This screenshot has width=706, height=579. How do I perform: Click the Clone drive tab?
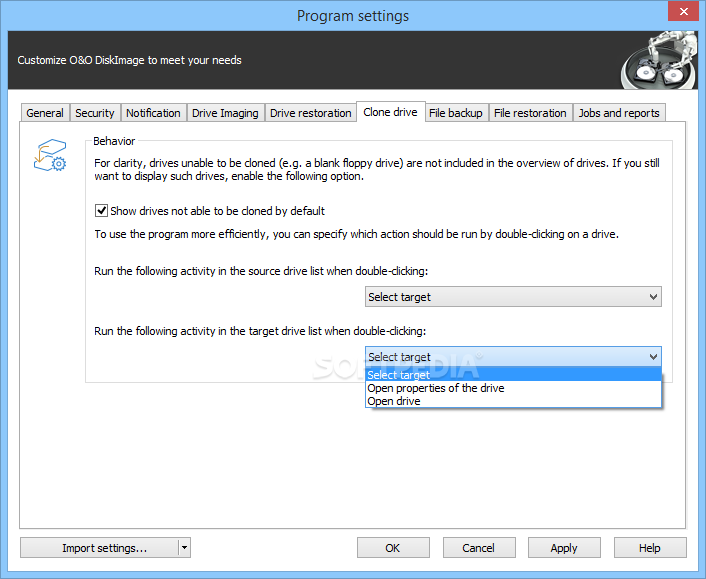coord(390,112)
